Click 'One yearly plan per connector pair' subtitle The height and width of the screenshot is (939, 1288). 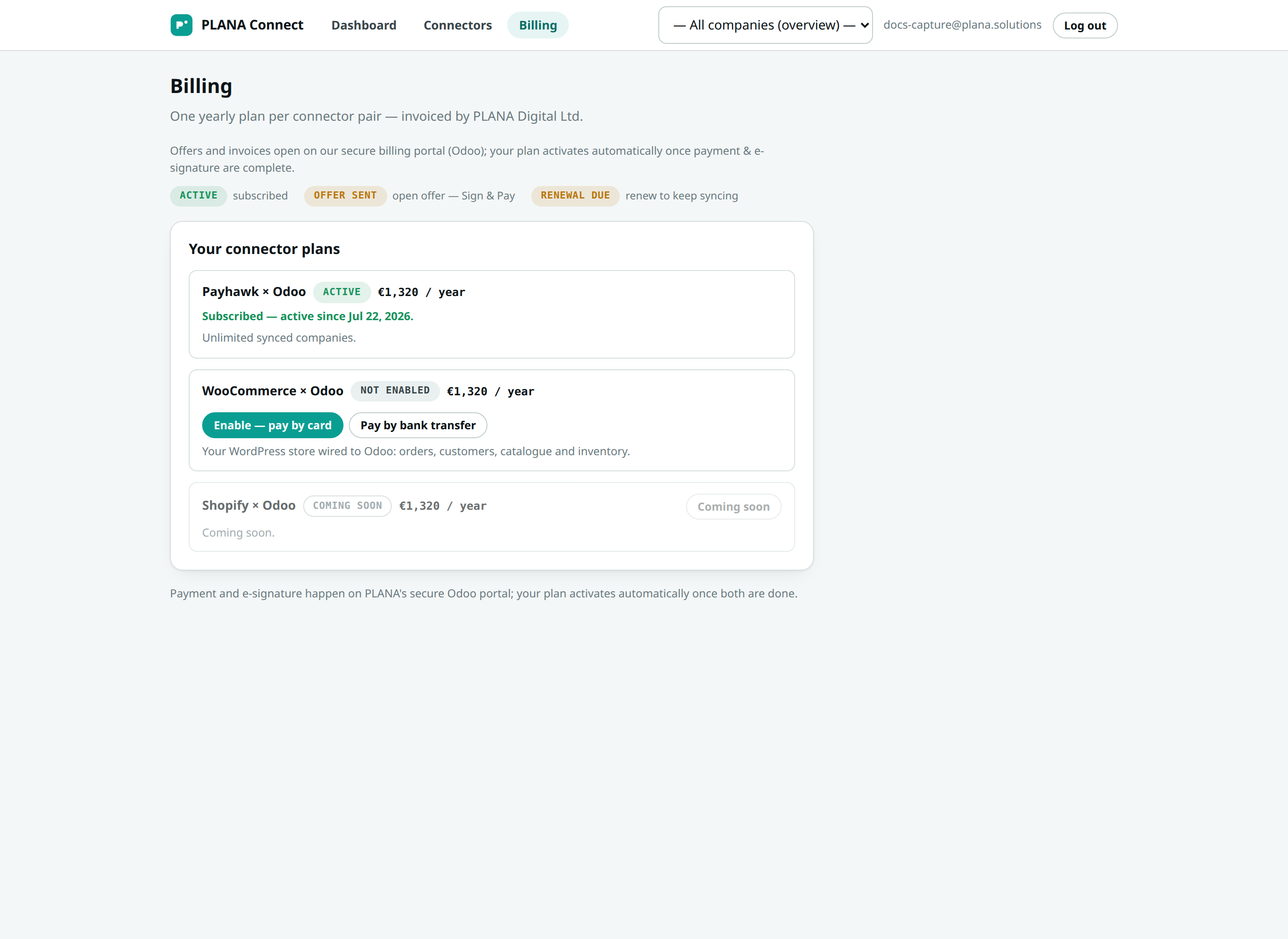click(x=376, y=116)
